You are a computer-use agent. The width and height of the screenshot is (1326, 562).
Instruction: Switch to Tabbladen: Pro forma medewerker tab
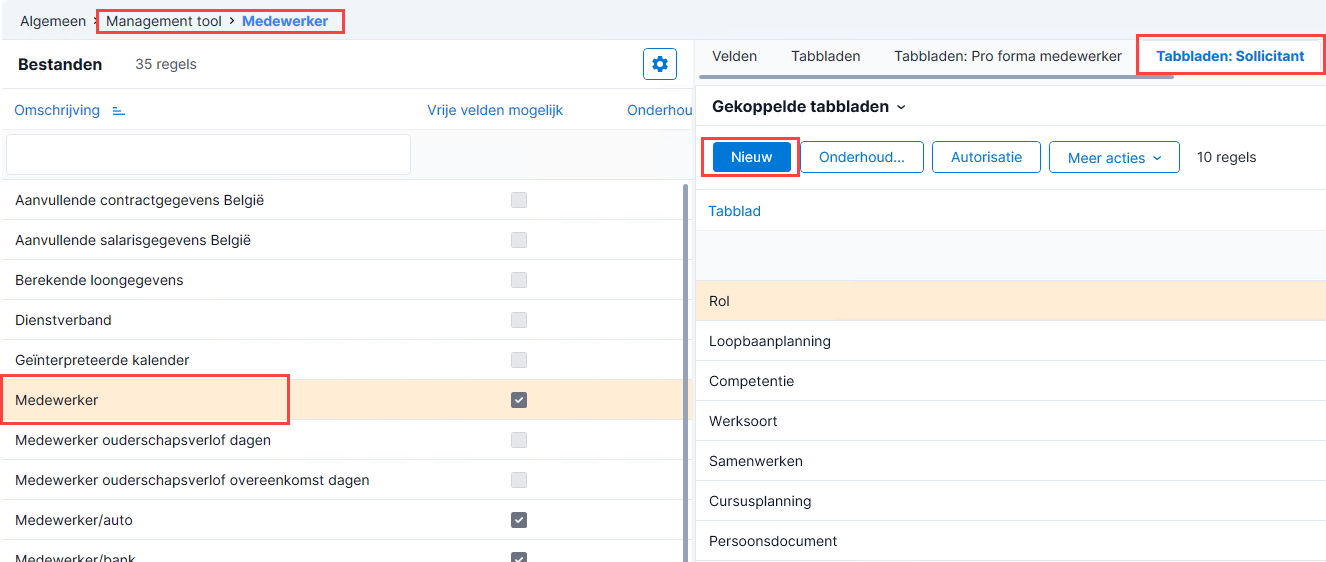1008,56
